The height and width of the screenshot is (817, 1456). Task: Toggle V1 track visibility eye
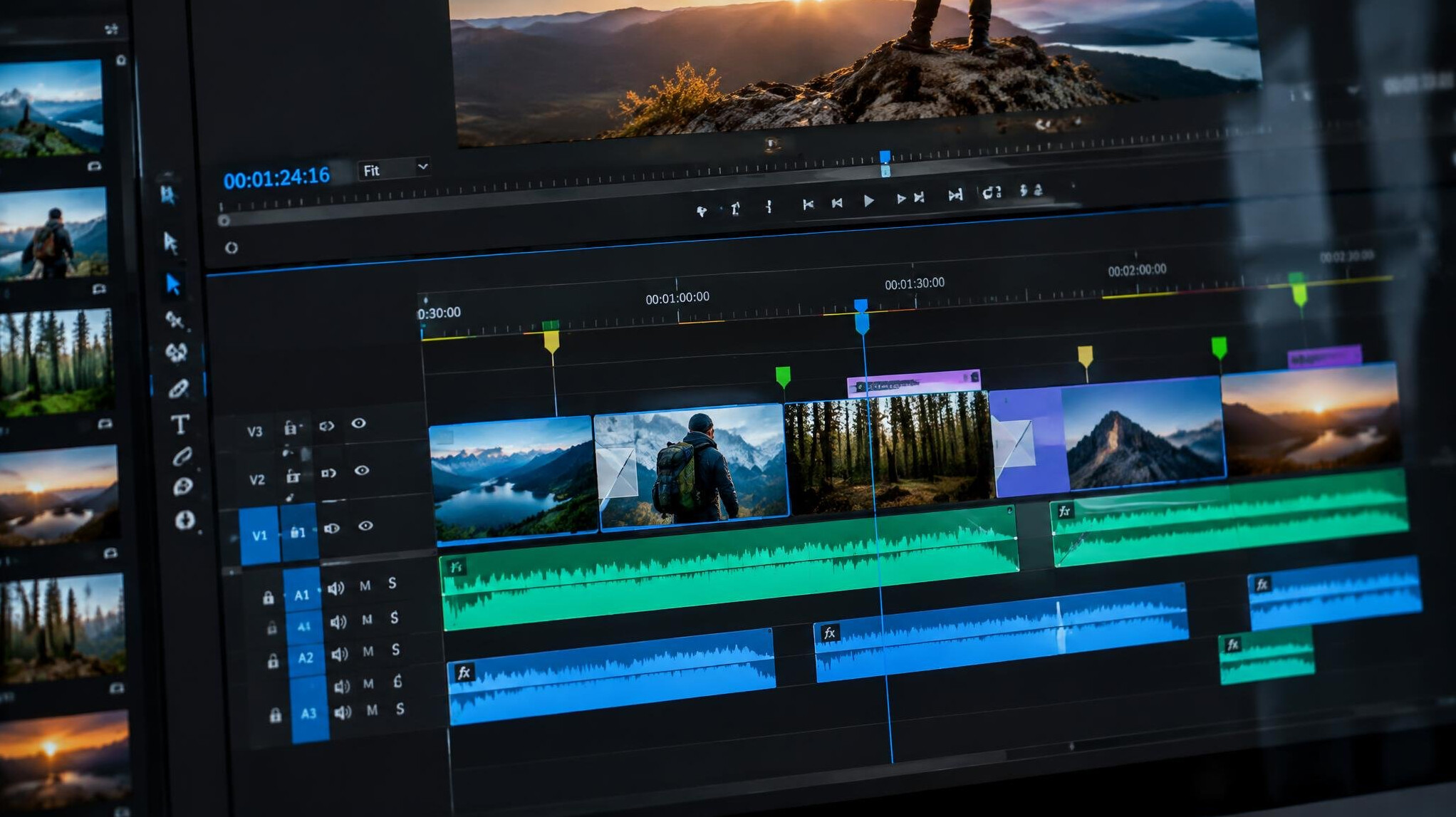(365, 526)
